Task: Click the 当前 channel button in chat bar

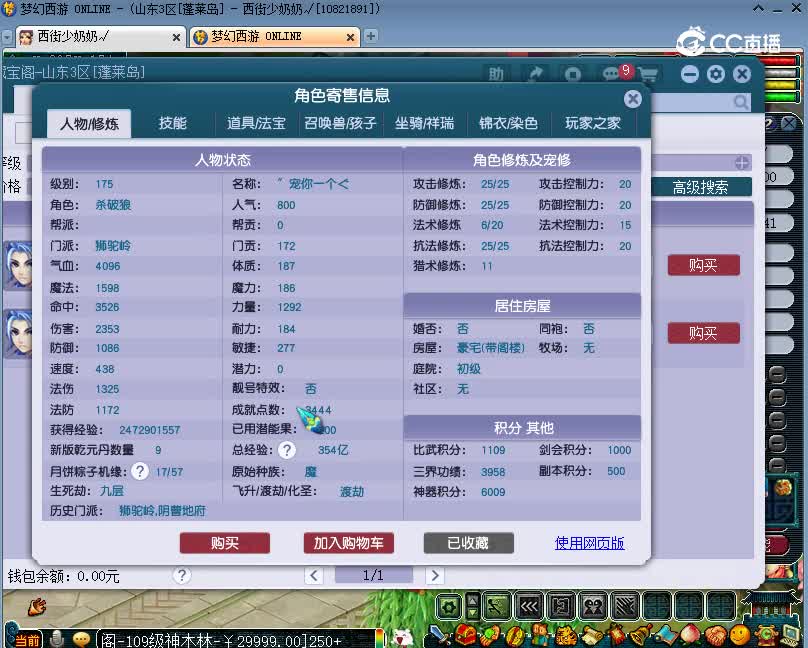Action: tap(27, 640)
